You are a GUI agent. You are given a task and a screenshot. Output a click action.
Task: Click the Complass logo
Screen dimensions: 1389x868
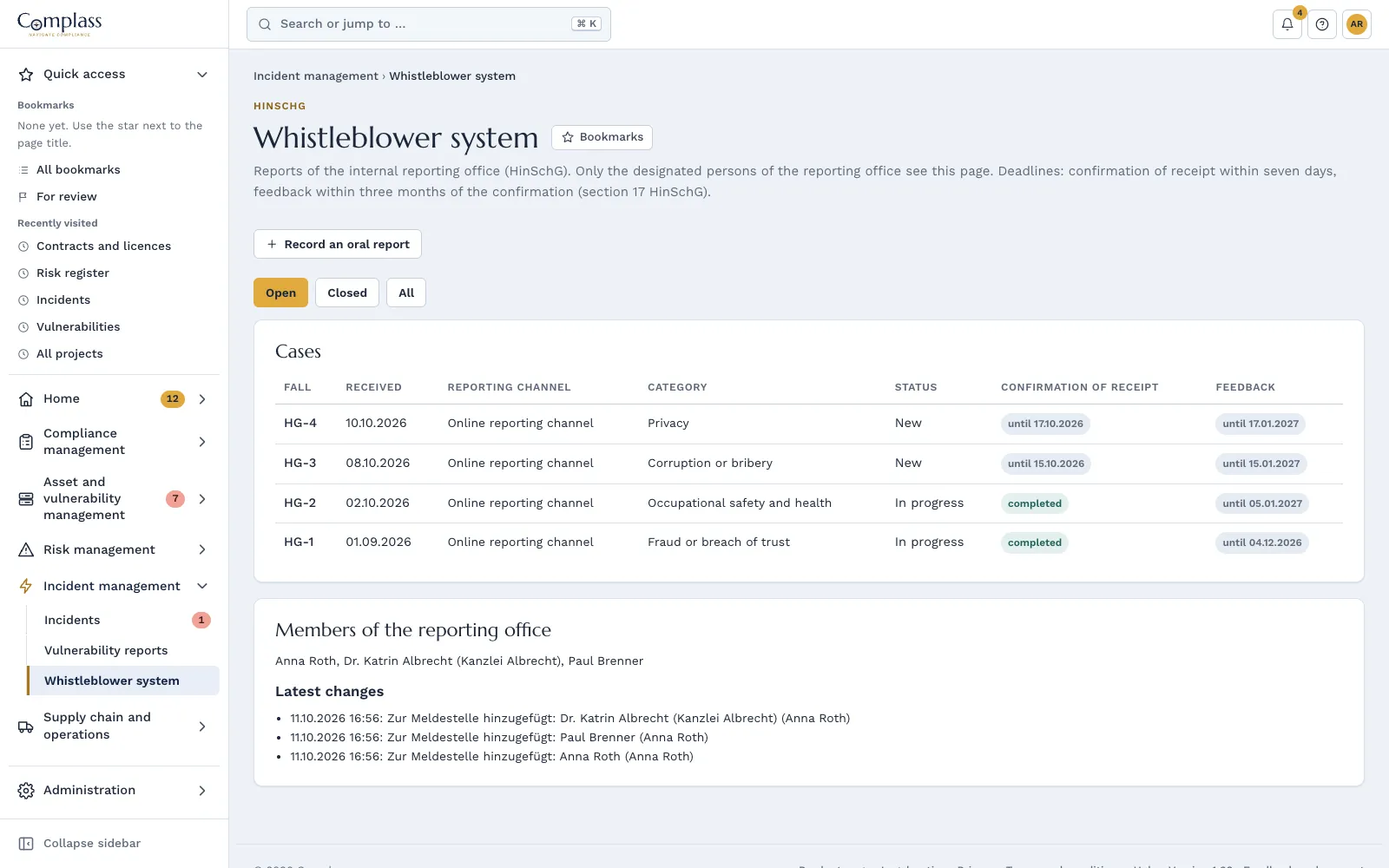pos(60,23)
